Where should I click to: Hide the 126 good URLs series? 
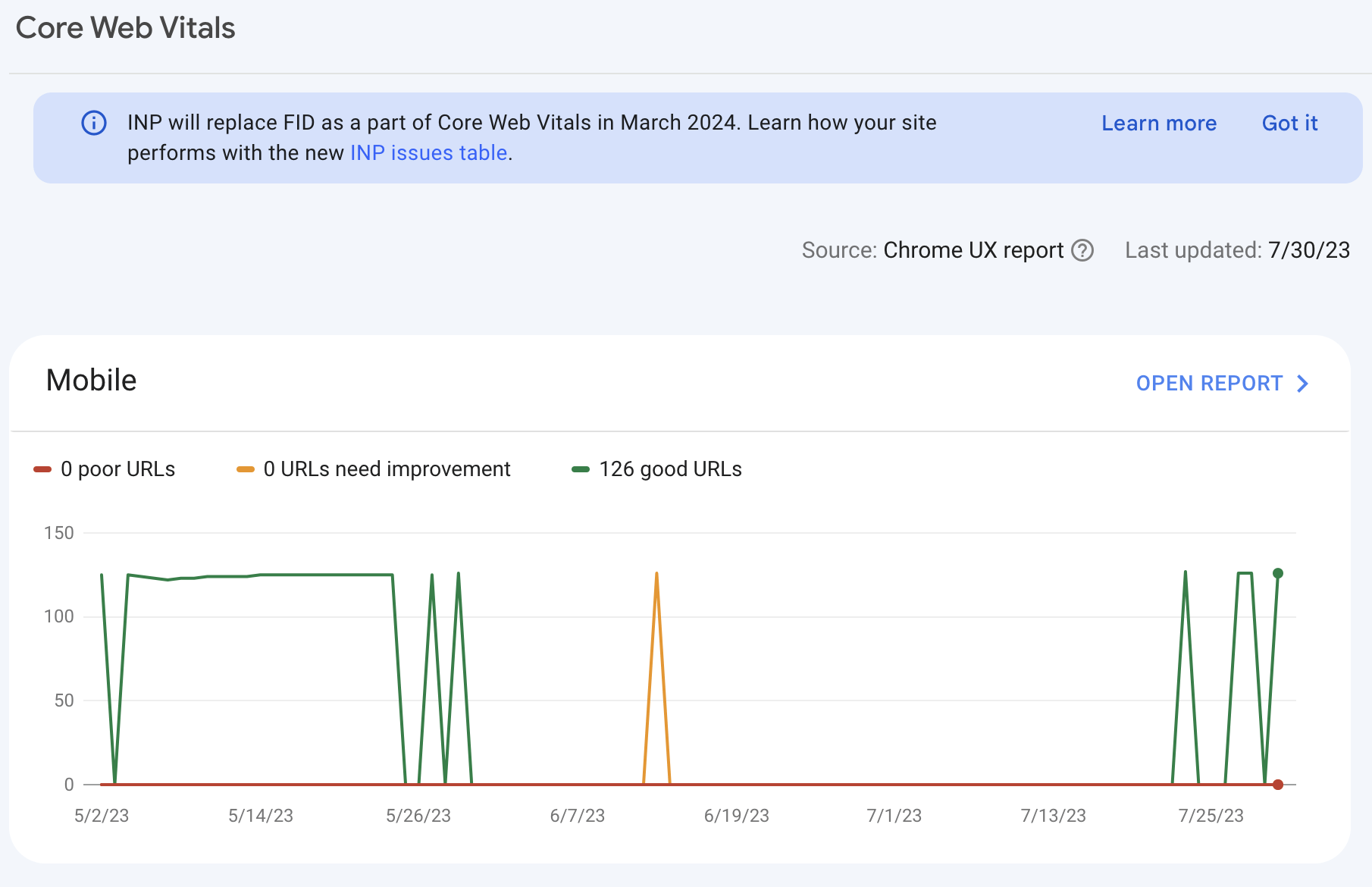(670, 469)
